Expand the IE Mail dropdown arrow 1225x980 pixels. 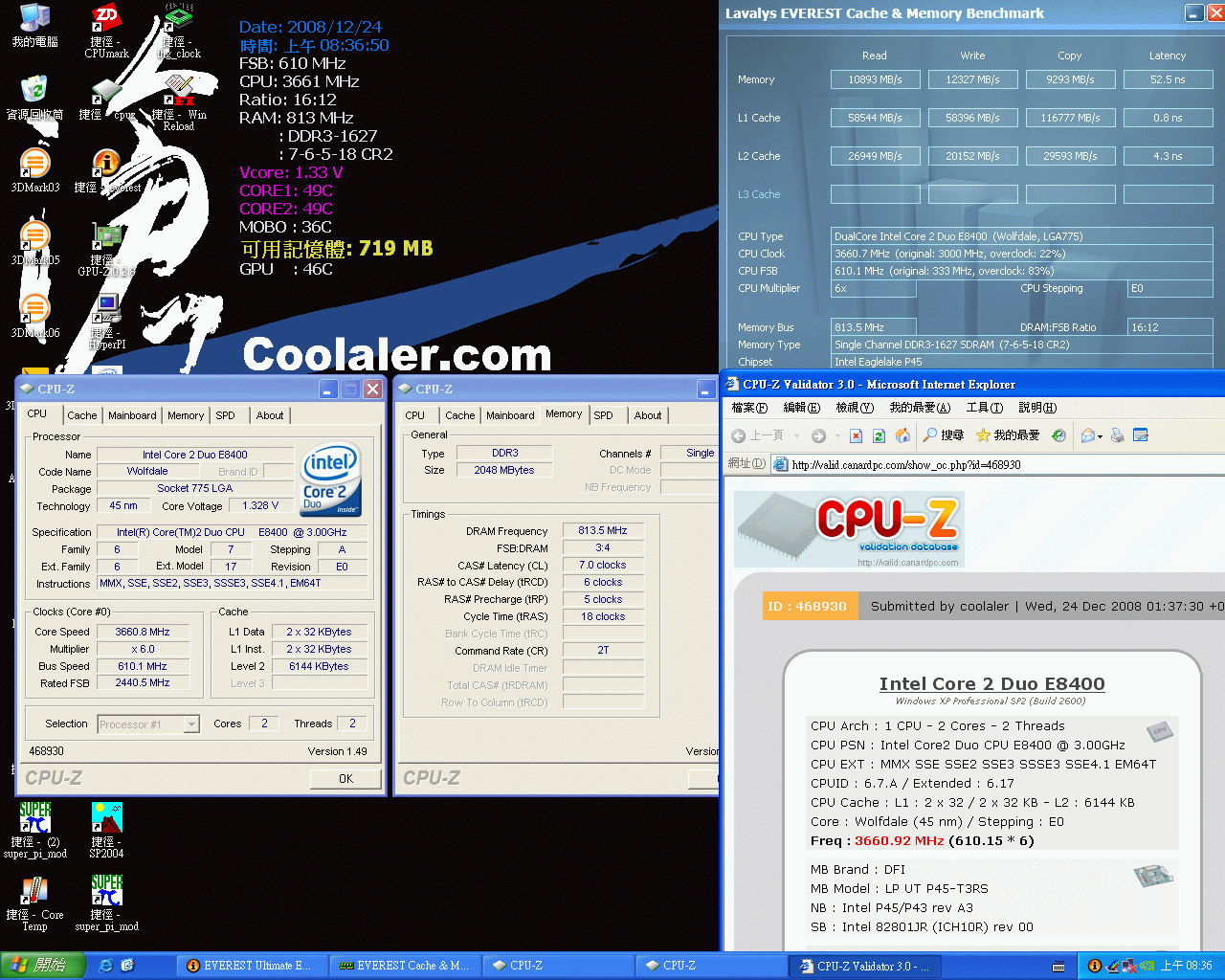[x=1100, y=436]
